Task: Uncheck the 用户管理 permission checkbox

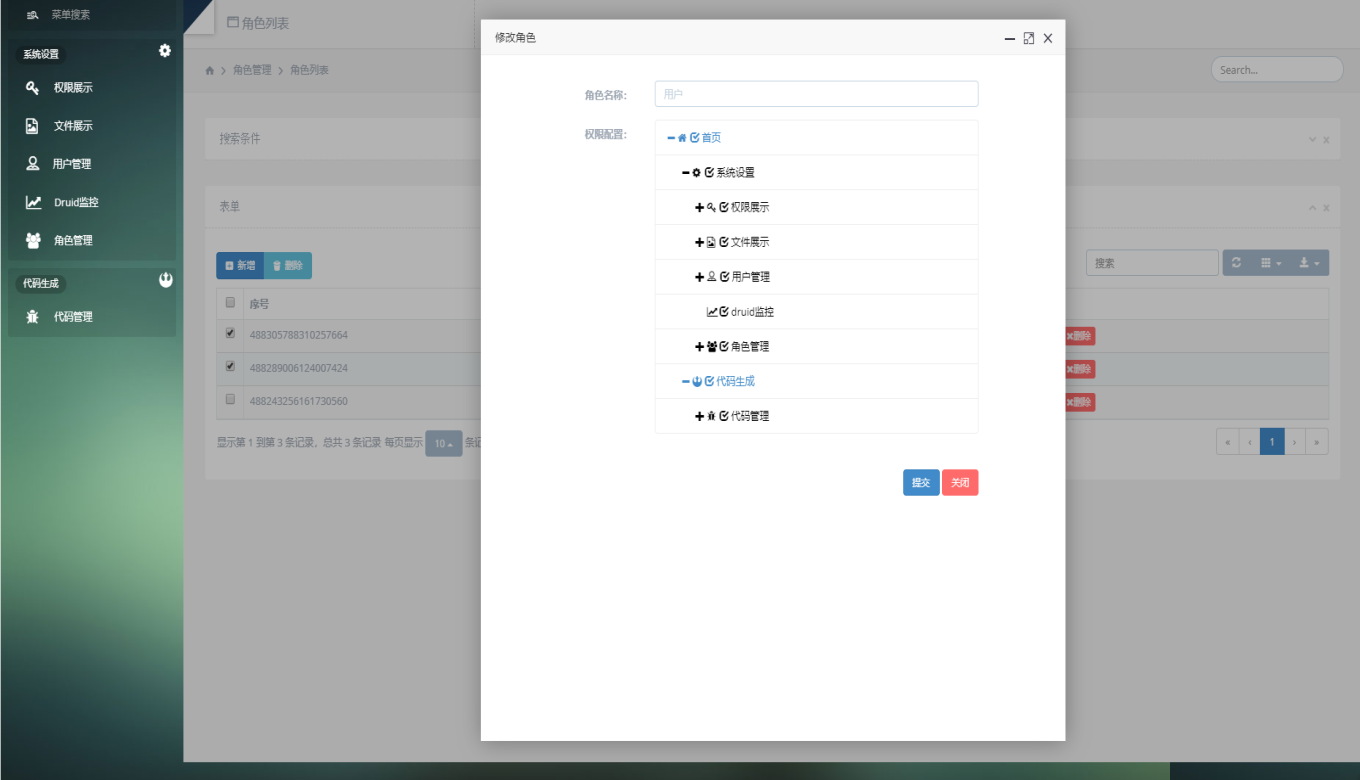Action: point(724,277)
